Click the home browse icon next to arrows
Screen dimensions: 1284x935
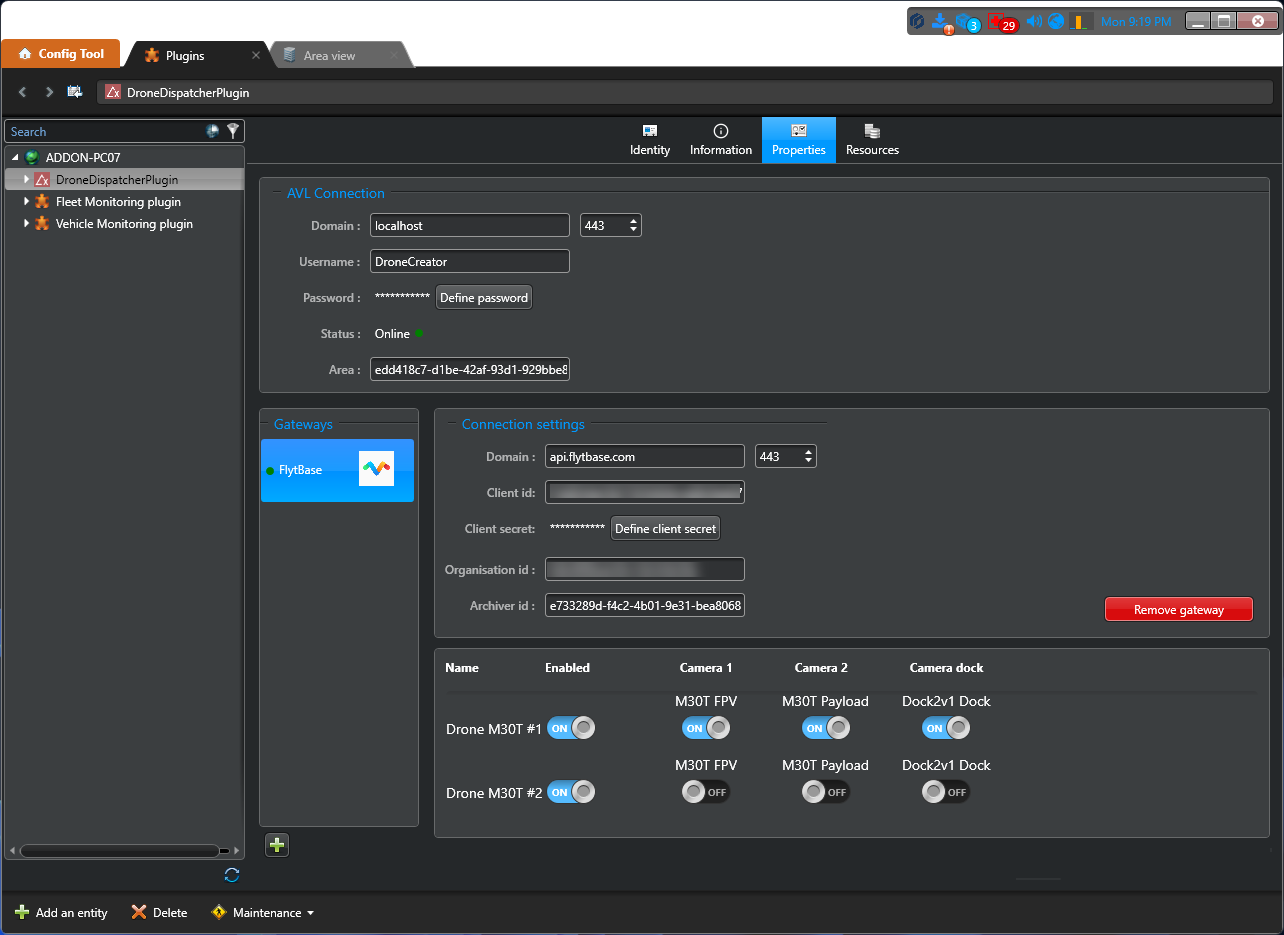tap(75, 92)
